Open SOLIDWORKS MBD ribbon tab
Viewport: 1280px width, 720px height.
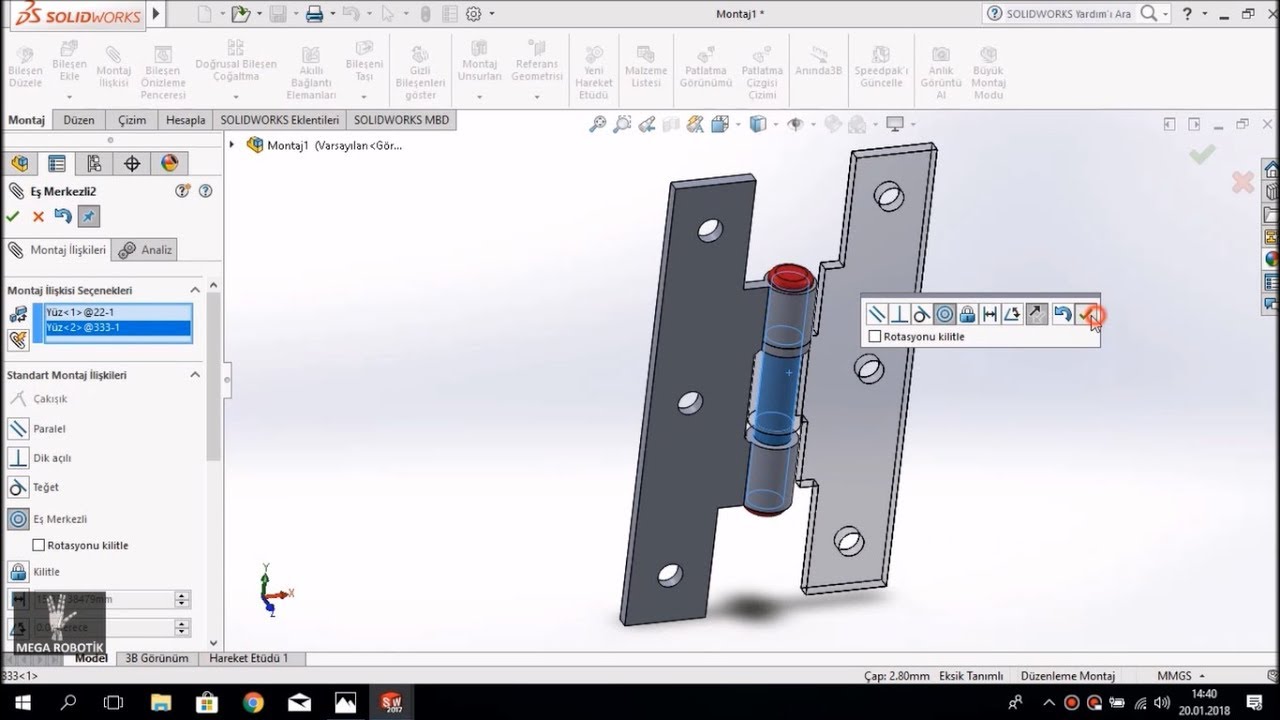click(401, 120)
